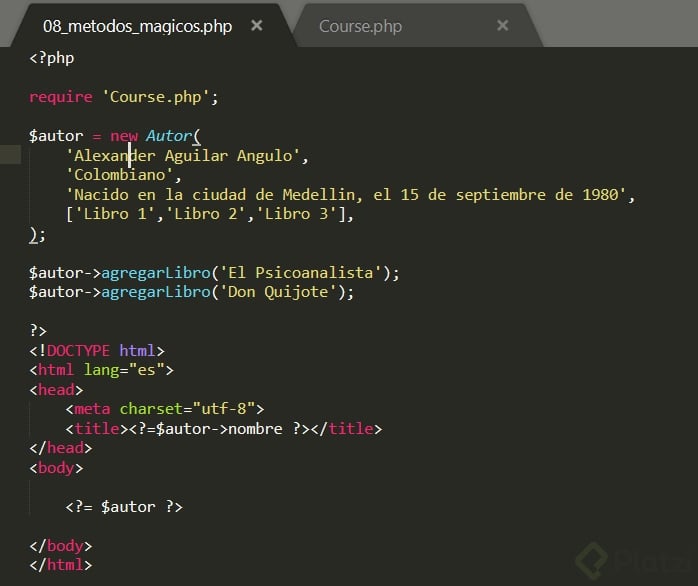Click the closing '</head>' tag
The height and width of the screenshot is (586, 698).
61,448
